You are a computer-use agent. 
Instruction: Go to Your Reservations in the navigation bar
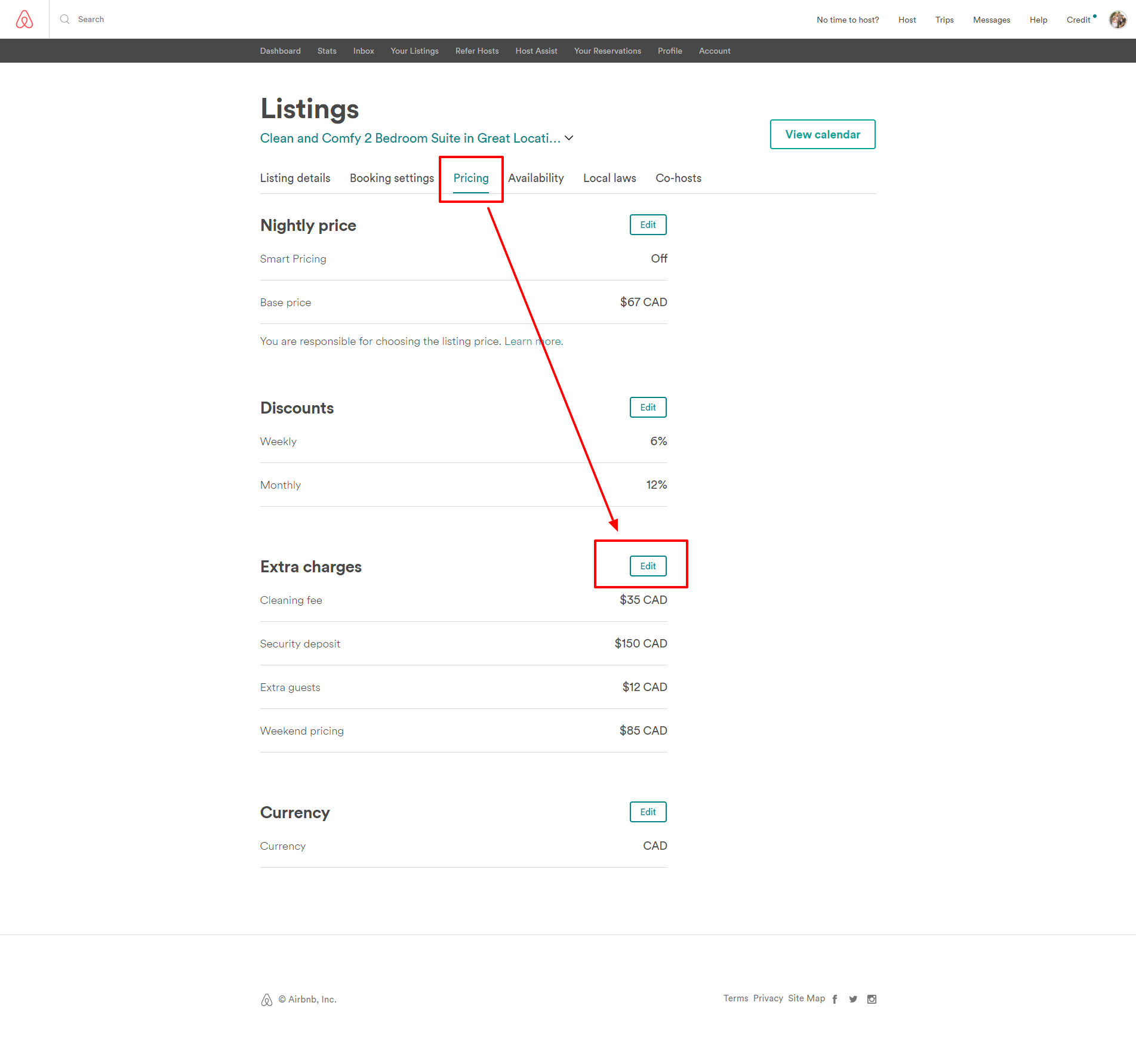(x=607, y=51)
